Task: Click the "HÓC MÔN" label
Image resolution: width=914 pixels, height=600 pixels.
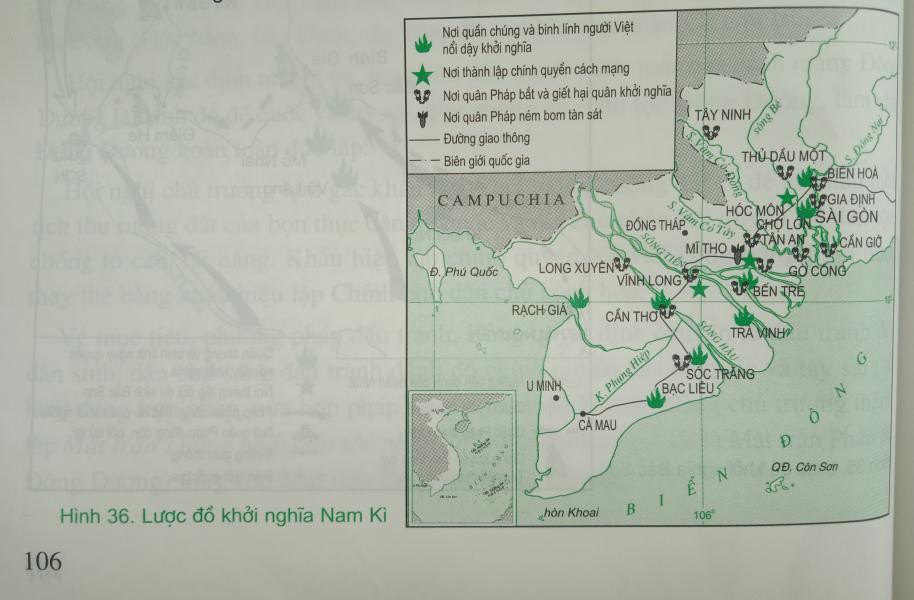Action: tap(755, 210)
